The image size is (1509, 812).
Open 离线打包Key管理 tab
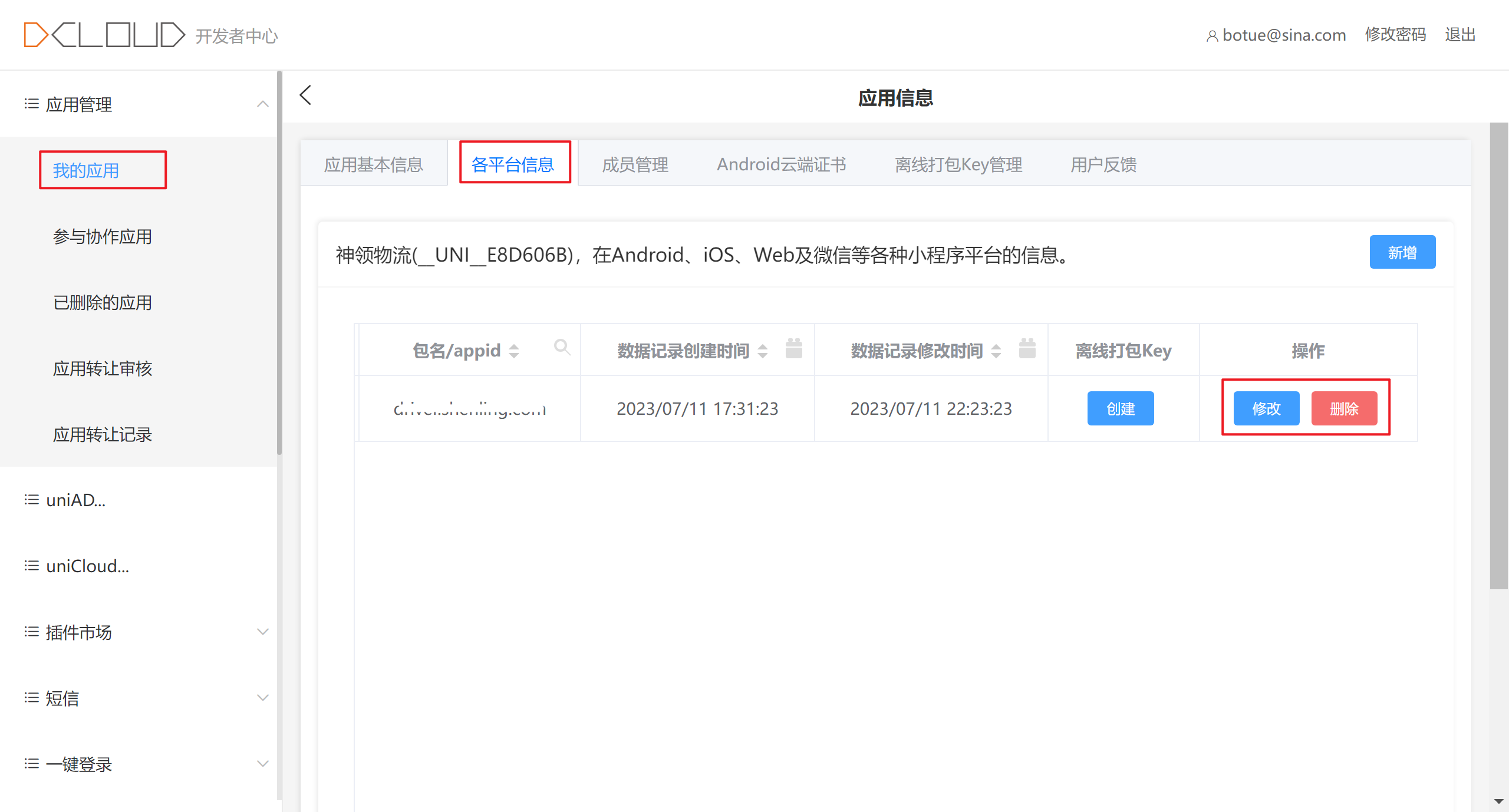pos(958,164)
